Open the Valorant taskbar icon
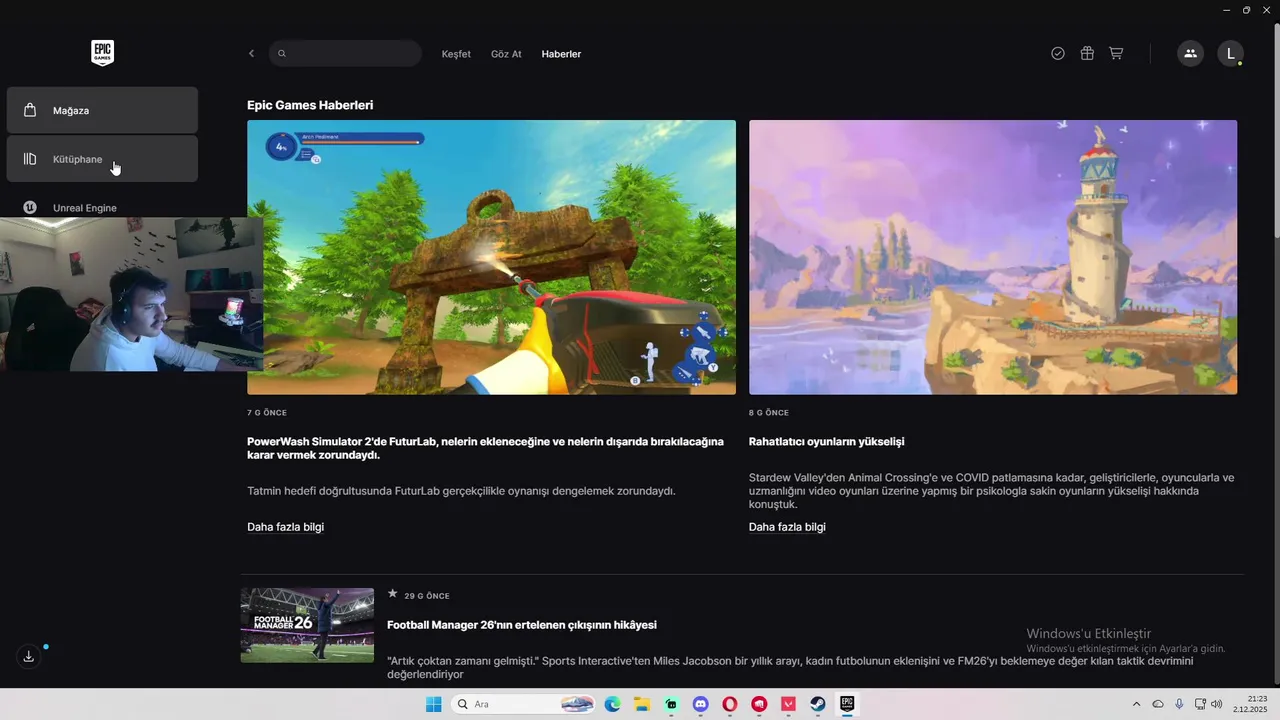1280x720 pixels. tap(789, 704)
